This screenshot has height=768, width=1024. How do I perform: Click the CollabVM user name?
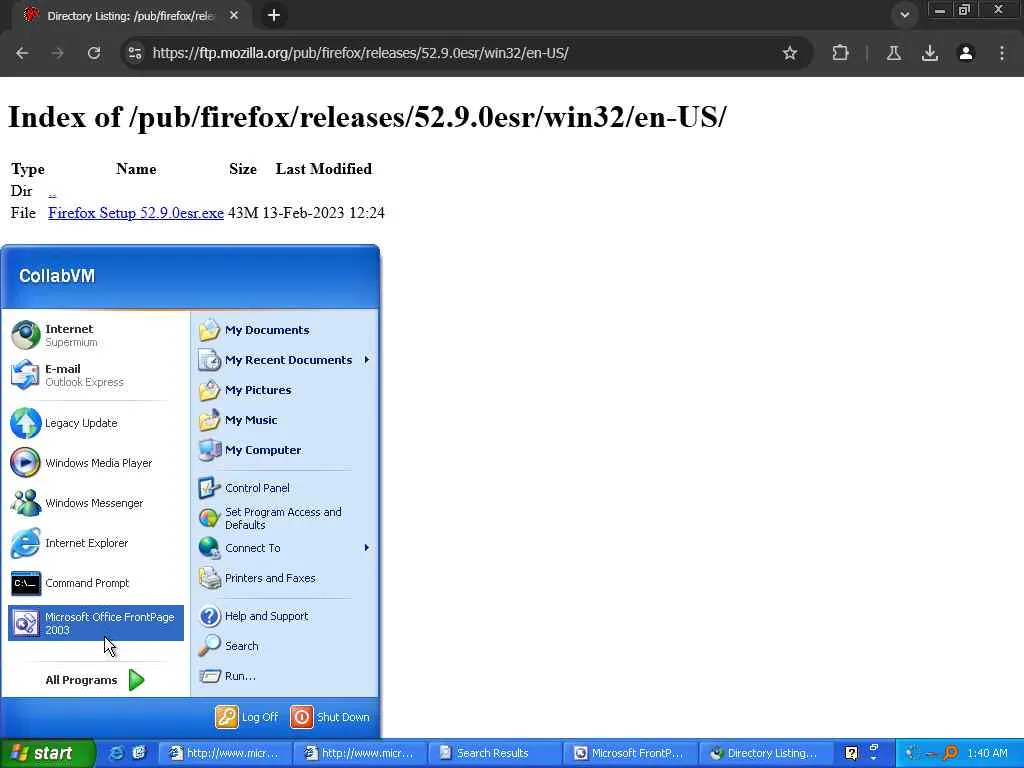pos(57,276)
